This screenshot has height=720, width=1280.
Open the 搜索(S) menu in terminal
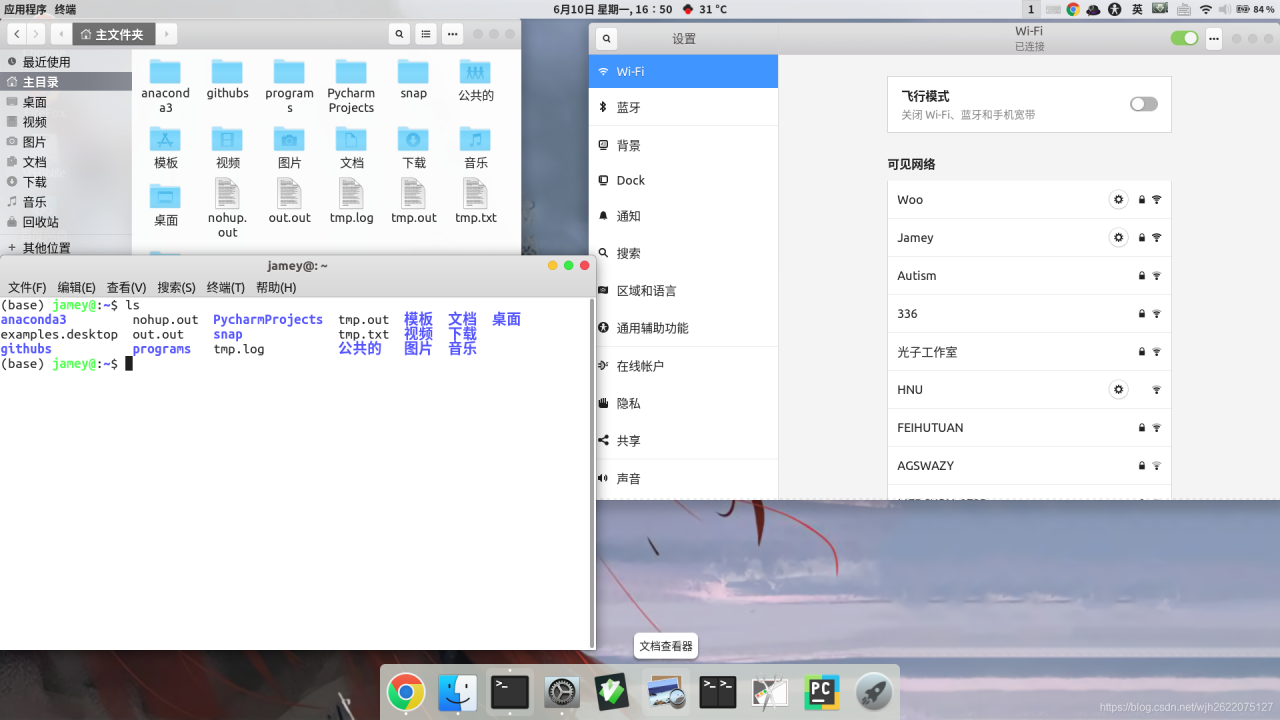[177, 287]
